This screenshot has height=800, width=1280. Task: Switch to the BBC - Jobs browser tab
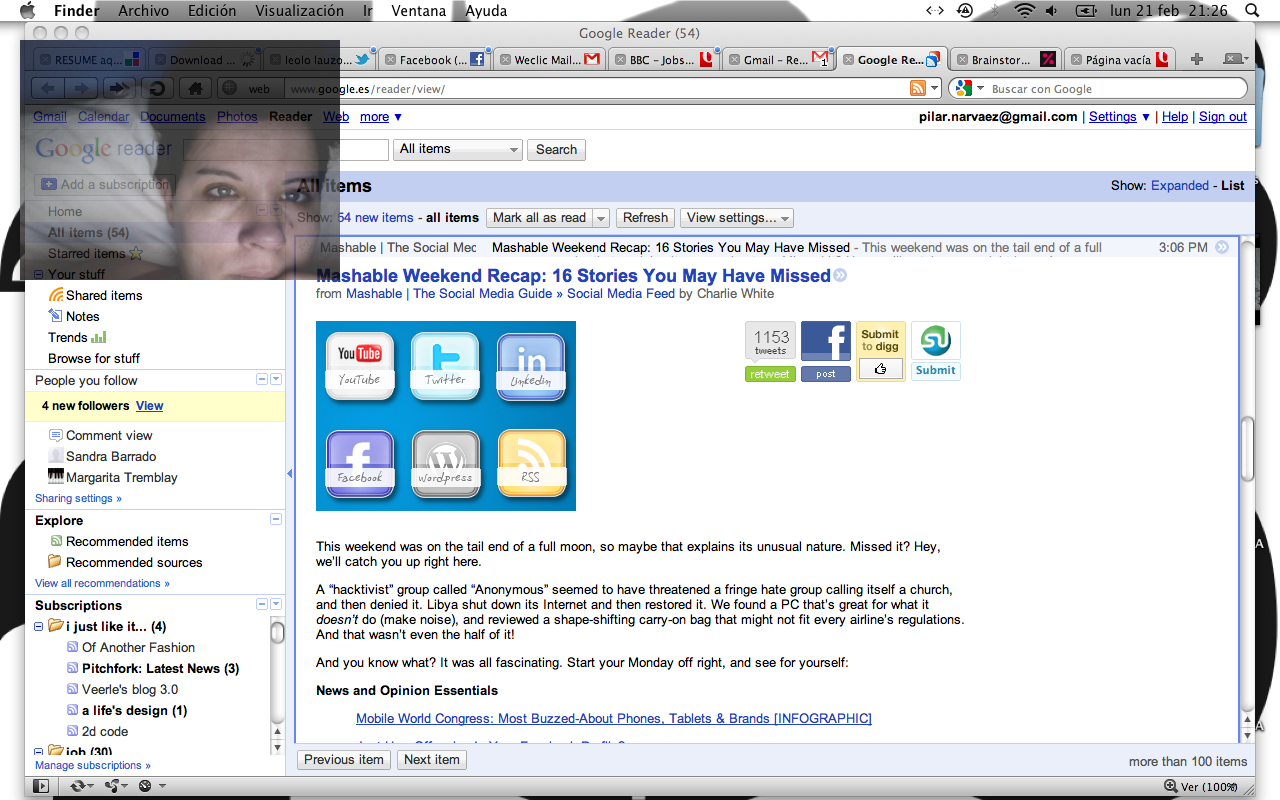tap(661, 60)
